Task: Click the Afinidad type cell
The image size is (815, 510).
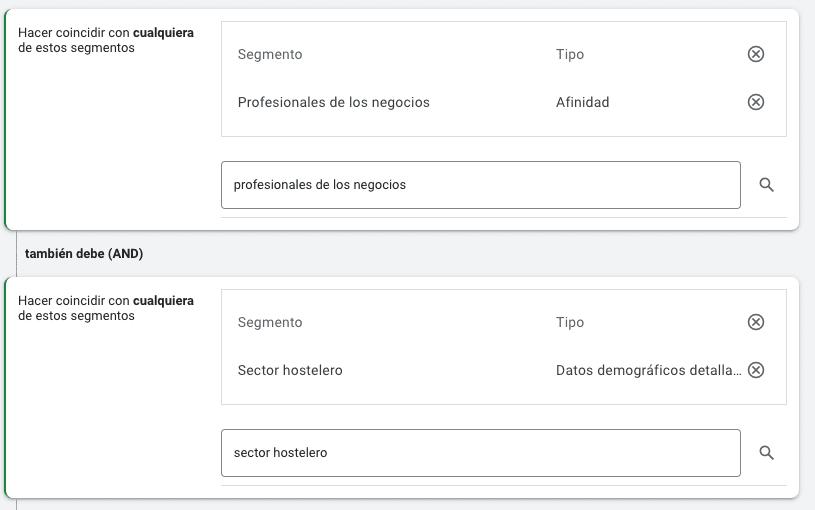Action: point(582,102)
